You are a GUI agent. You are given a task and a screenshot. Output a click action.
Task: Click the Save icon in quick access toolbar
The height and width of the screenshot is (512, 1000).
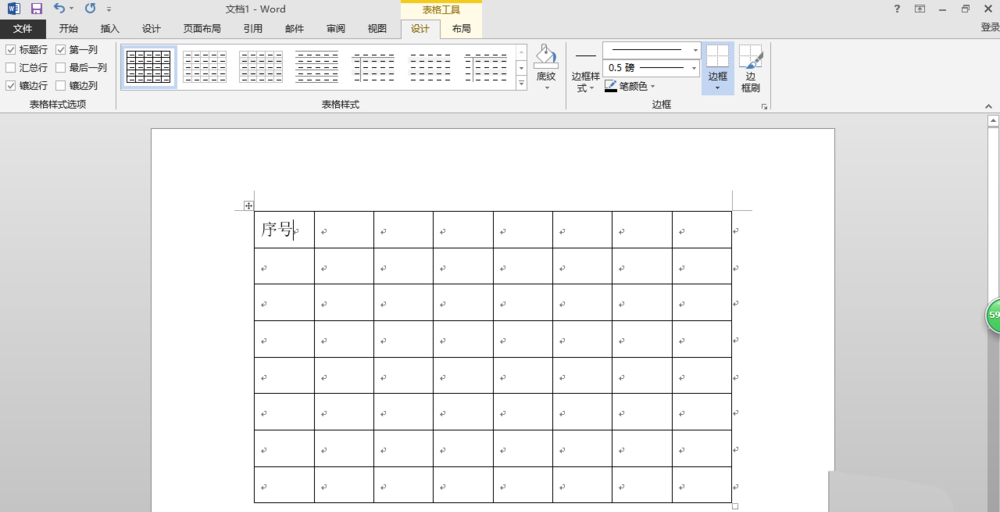36,9
